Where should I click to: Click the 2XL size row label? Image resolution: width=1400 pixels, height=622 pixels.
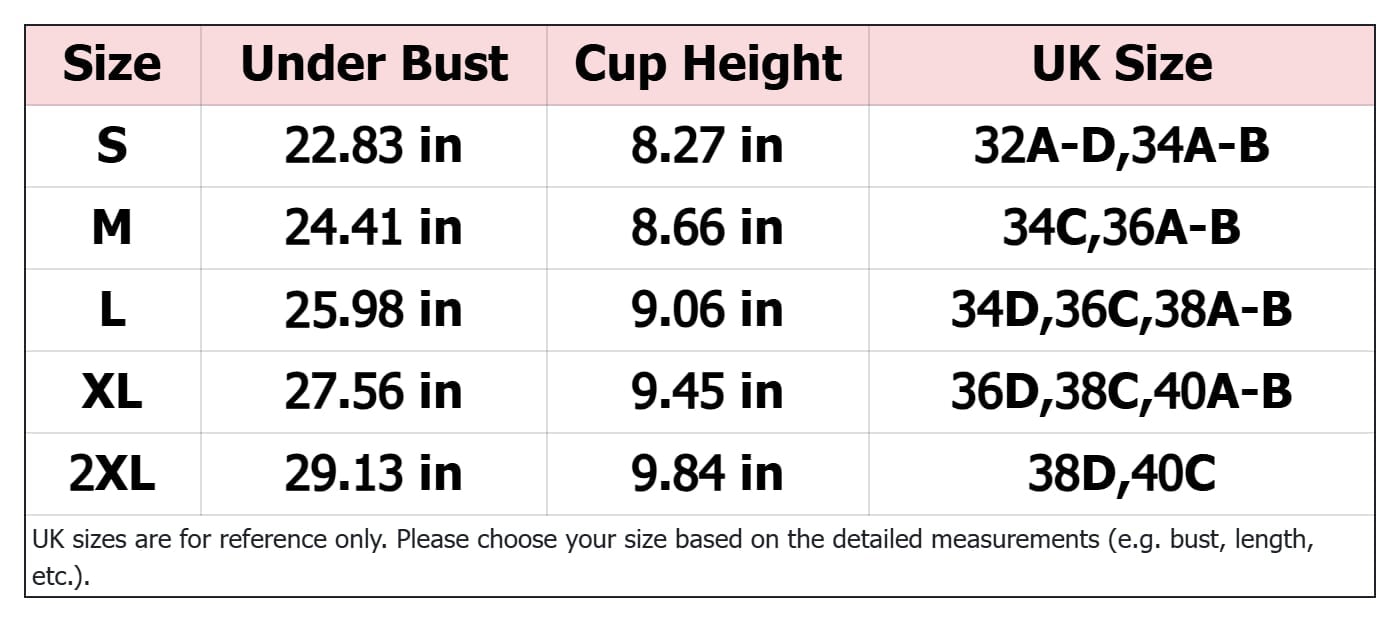click(x=113, y=474)
